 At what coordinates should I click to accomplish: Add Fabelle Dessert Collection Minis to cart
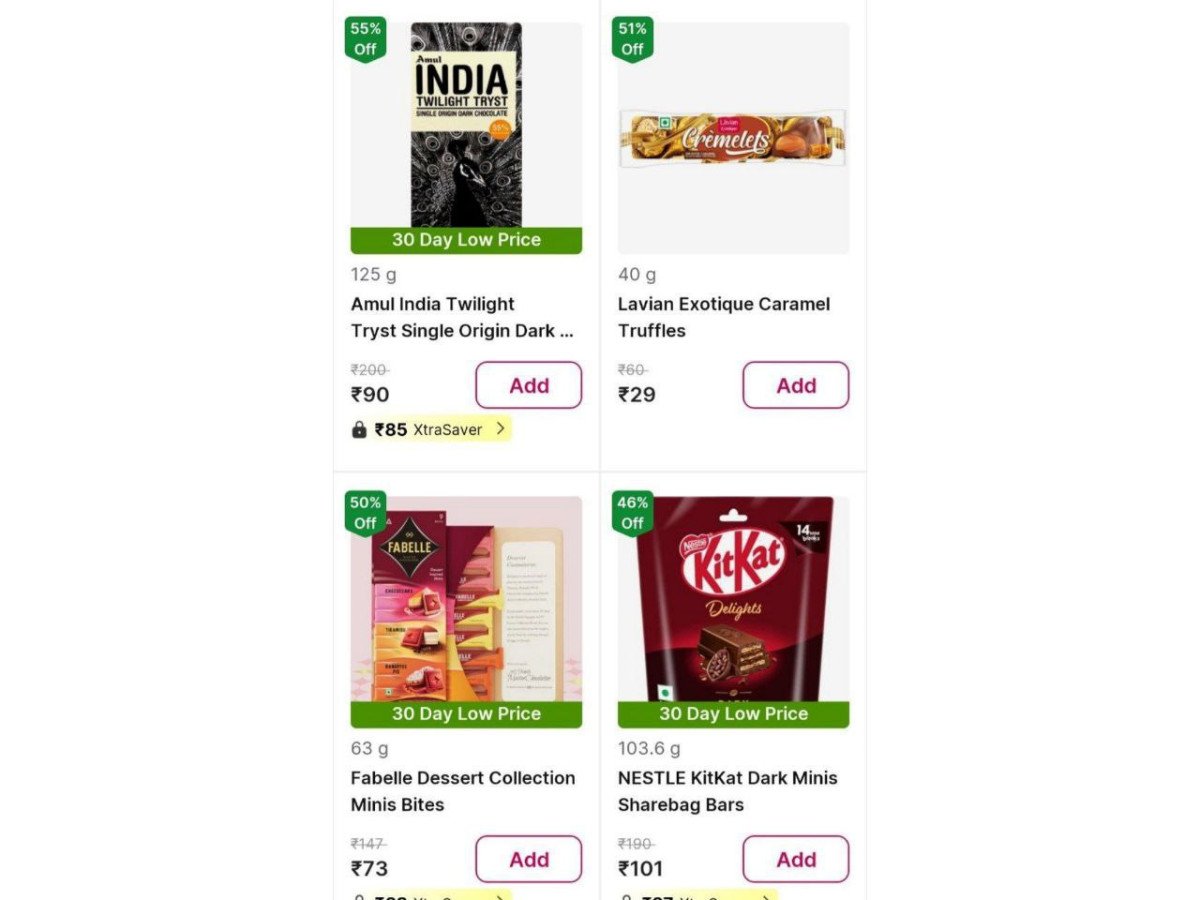[x=528, y=859]
